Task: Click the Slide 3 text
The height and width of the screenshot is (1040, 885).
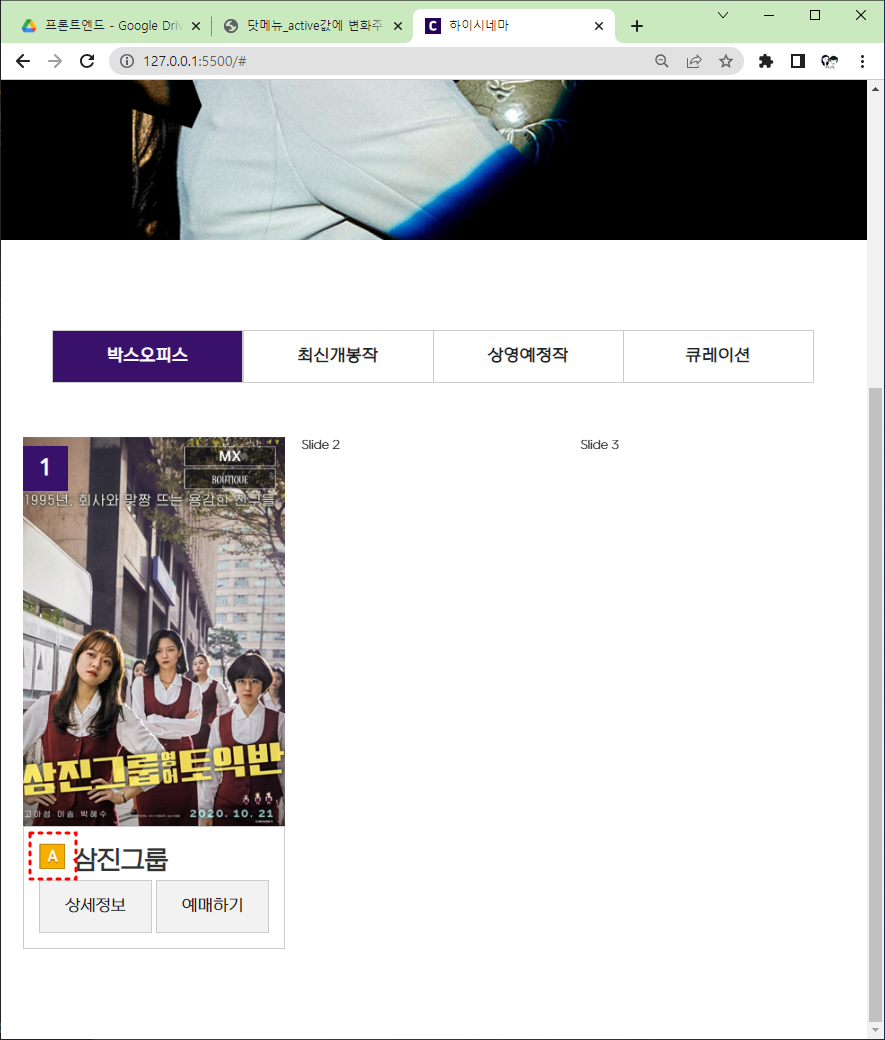Action: click(600, 444)
